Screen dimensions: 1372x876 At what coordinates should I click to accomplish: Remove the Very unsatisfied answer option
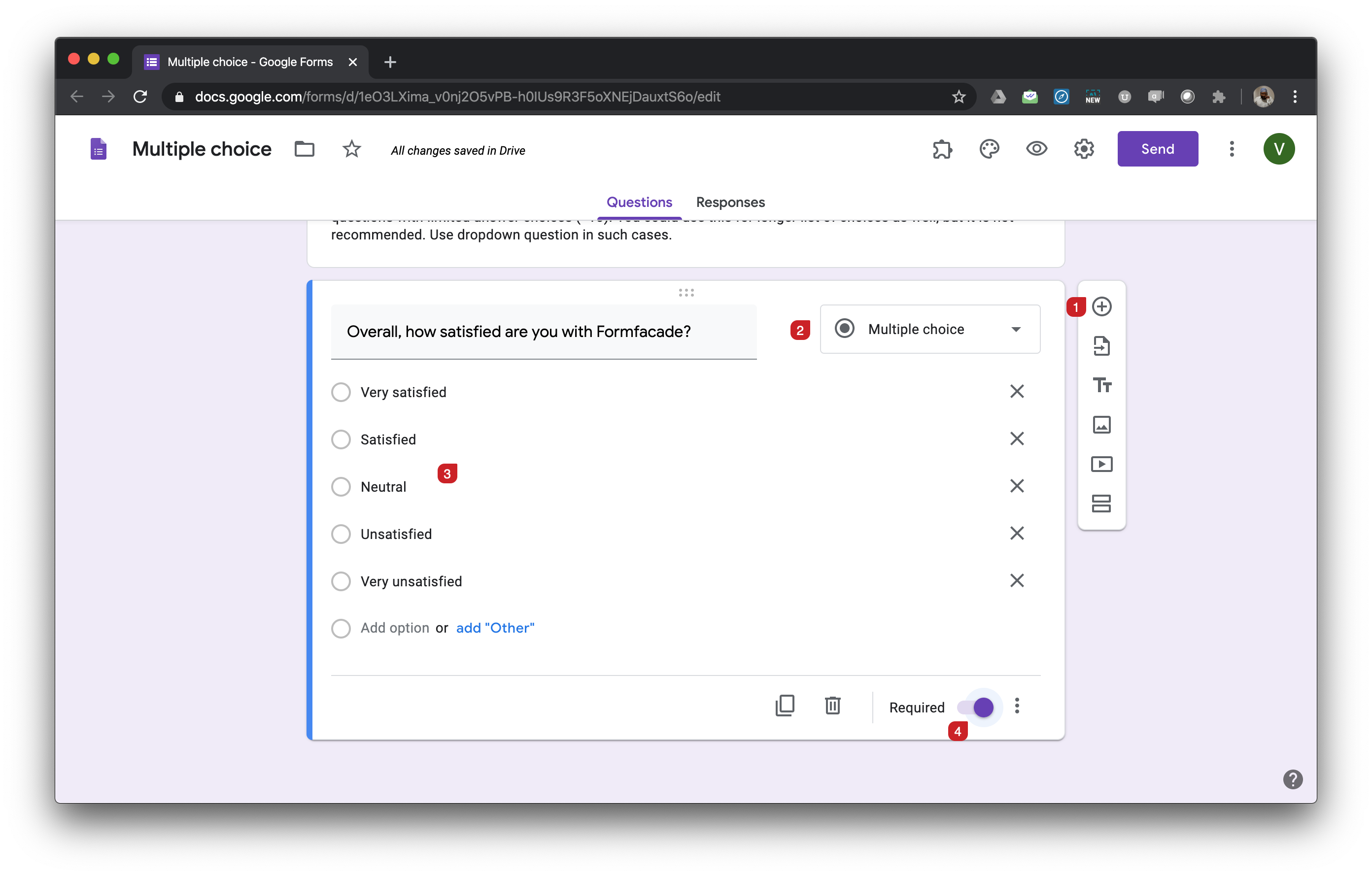1017,580
